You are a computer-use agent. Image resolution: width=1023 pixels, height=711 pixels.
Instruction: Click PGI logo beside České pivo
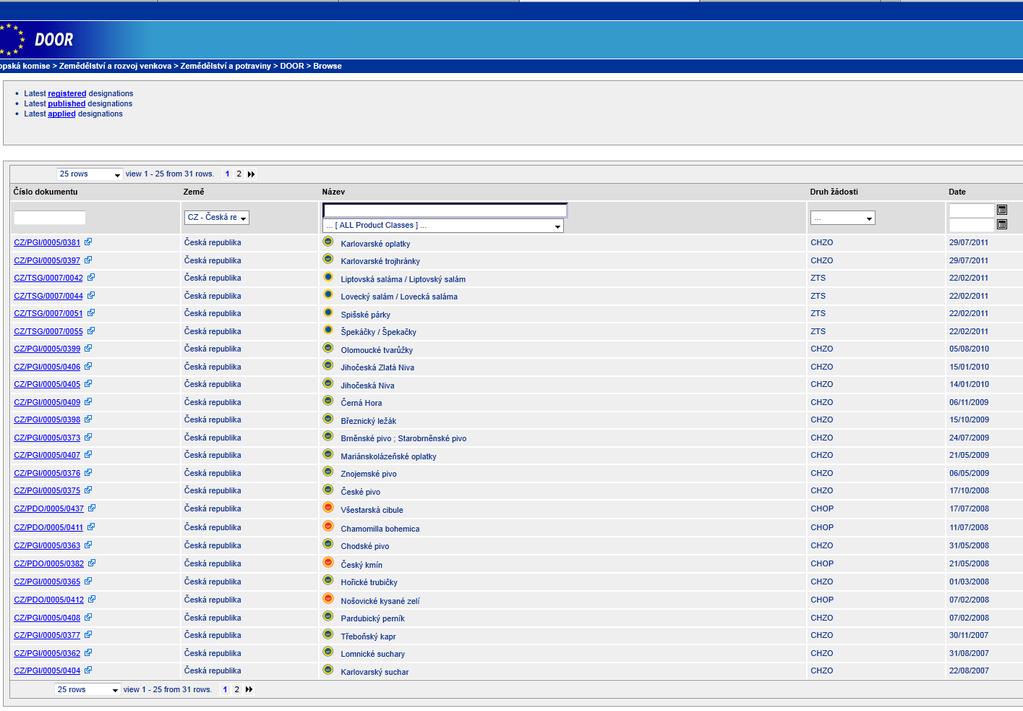coord(328,489)
